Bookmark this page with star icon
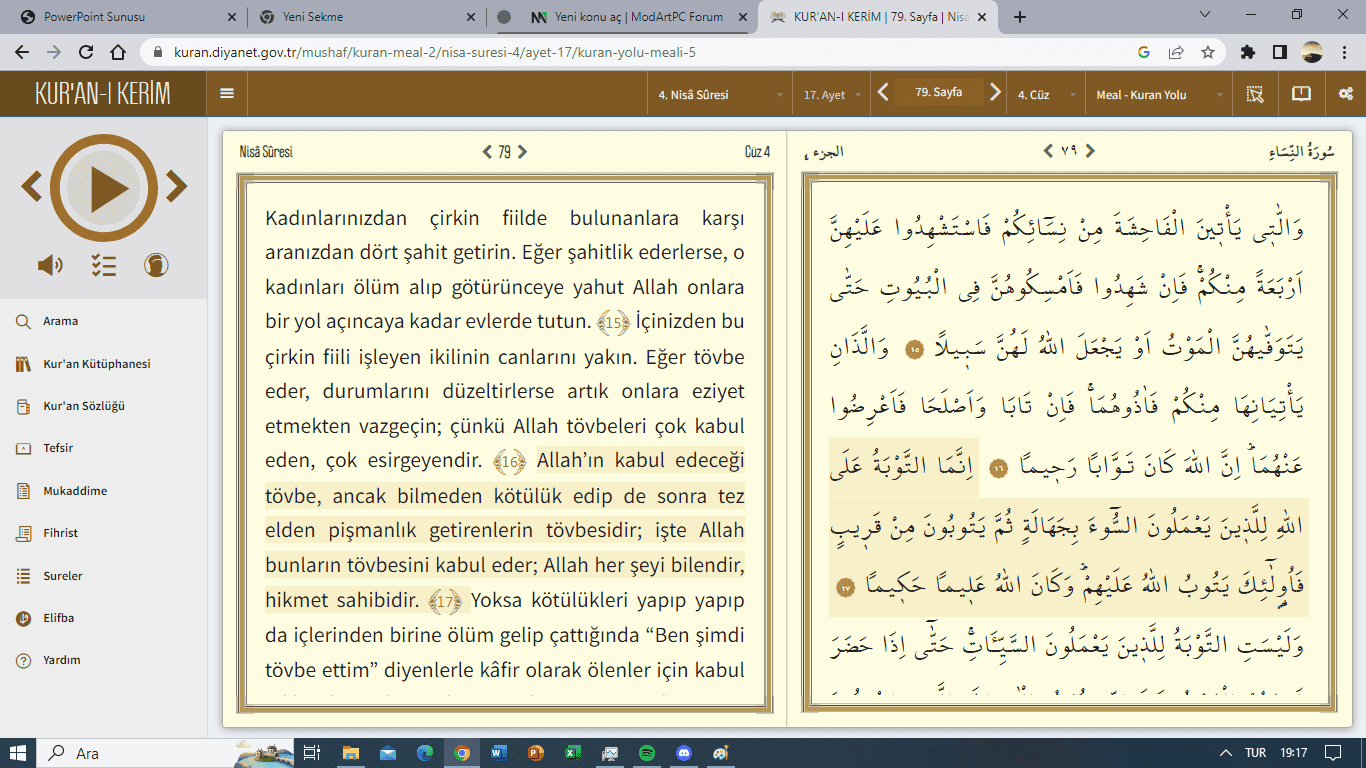1366x768 pixels. coord(1208,52)
